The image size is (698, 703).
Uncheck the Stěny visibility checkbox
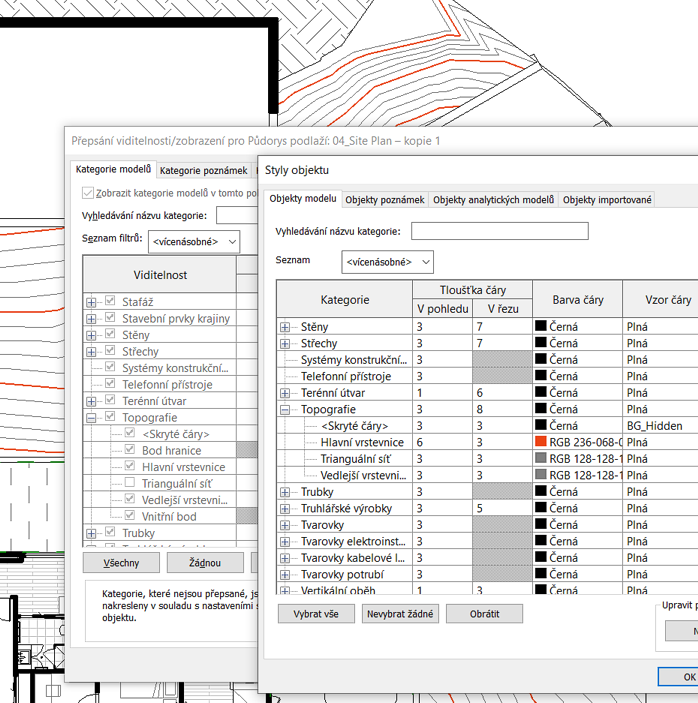(x=111, y=335)
